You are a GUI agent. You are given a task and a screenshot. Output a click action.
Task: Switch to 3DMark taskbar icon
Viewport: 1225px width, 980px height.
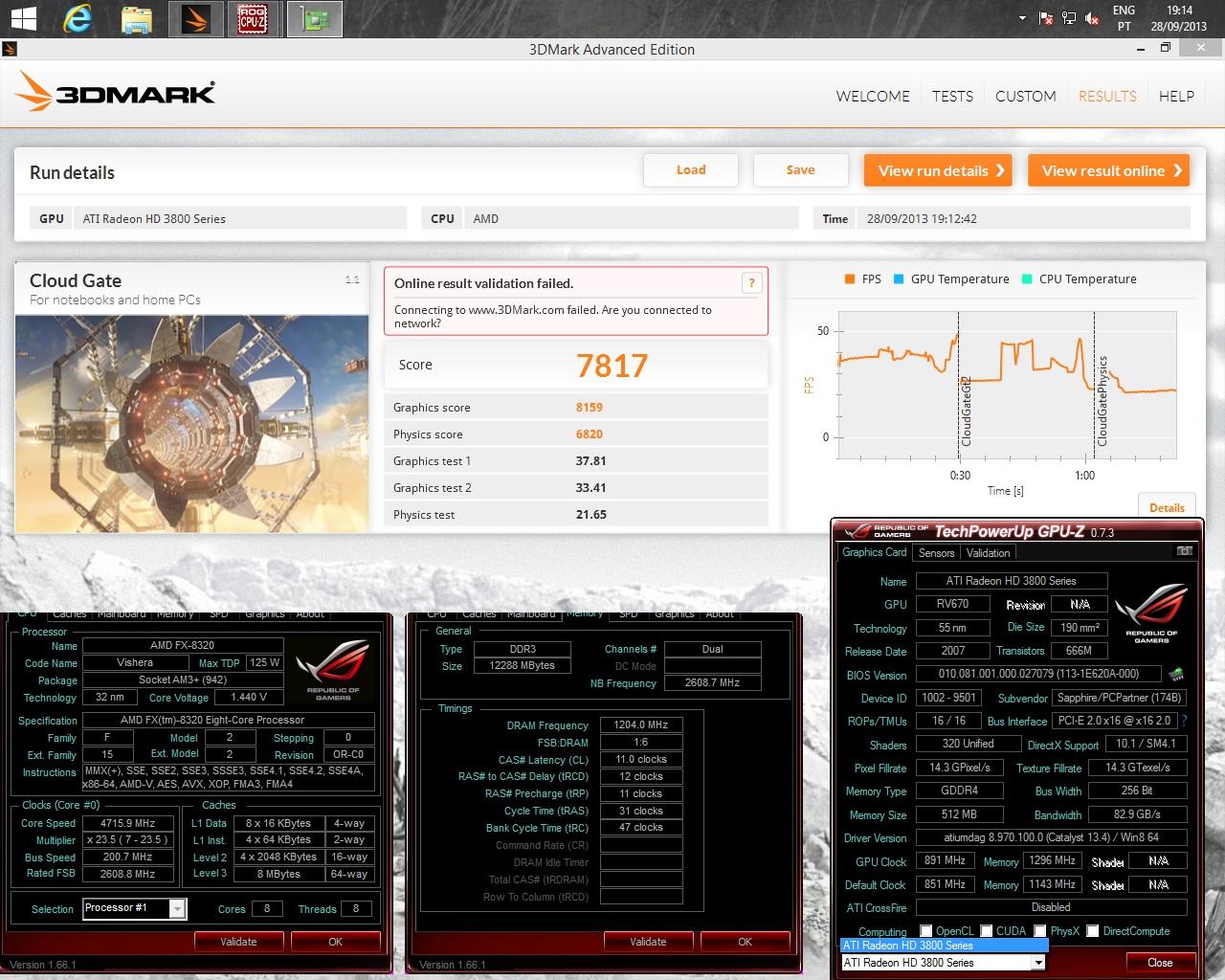coord(196,18)
